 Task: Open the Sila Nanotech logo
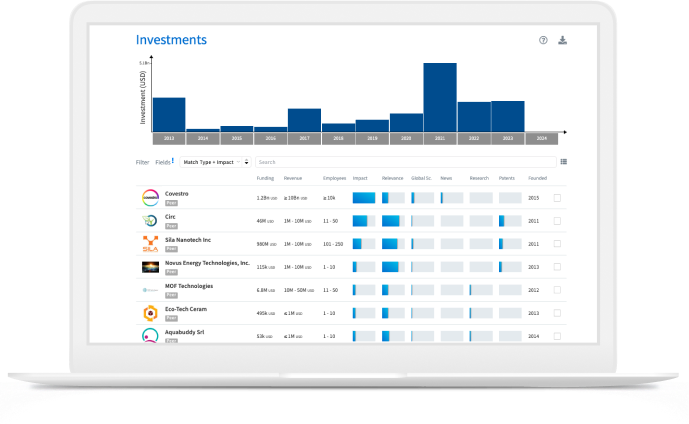click(150, 244)
